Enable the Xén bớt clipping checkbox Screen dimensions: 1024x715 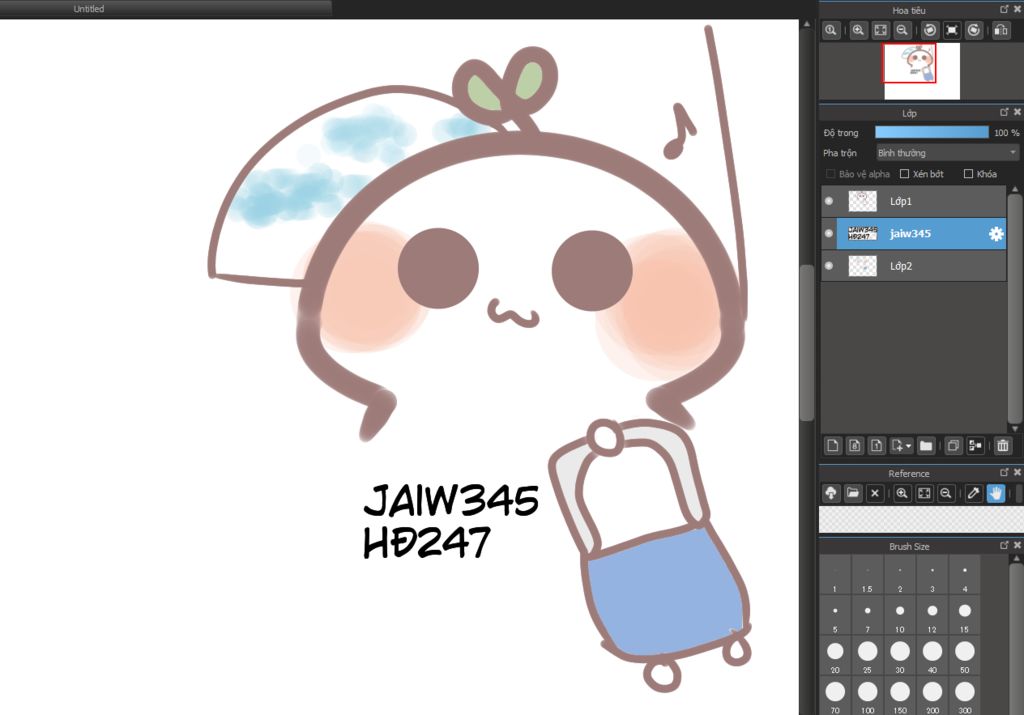click(x=904, y=174)
